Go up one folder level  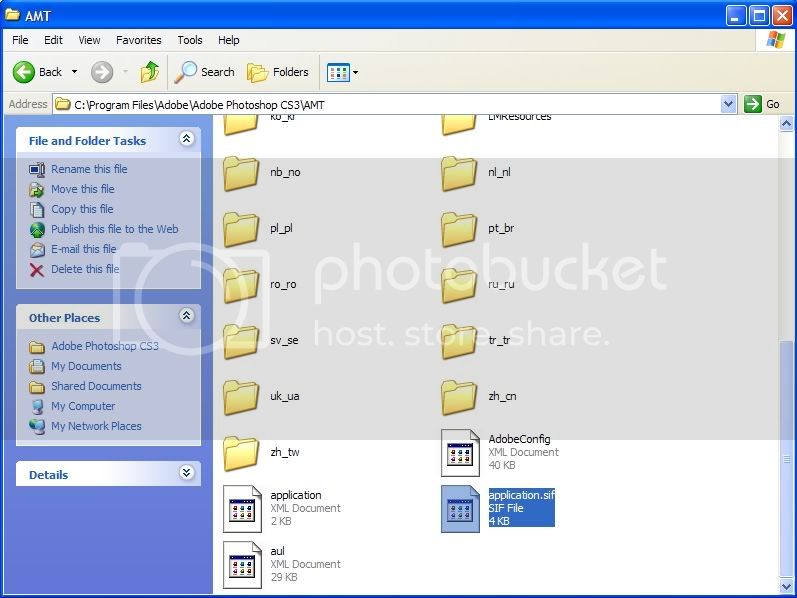[150, 72]
